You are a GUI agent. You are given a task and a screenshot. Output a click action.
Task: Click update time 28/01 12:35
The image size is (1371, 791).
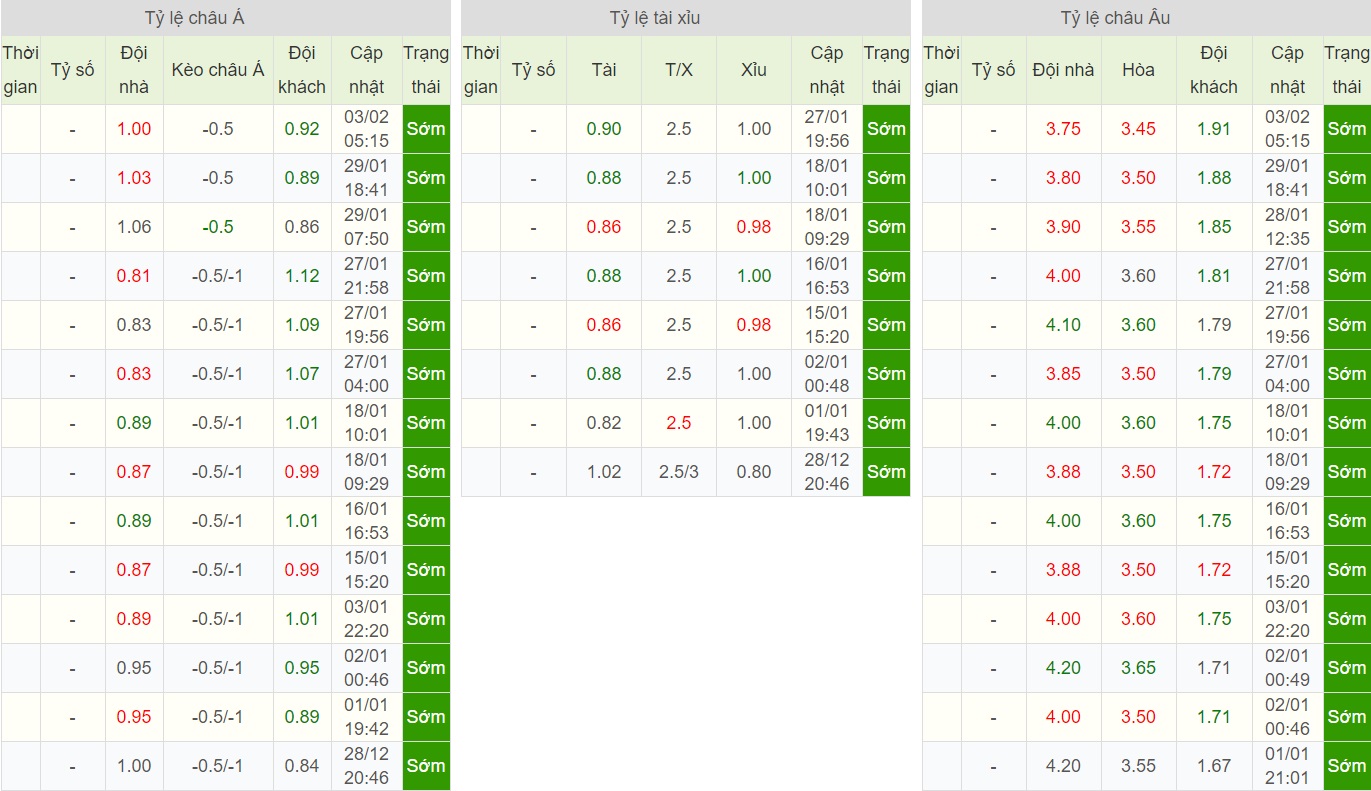(x=1287, y=227)
